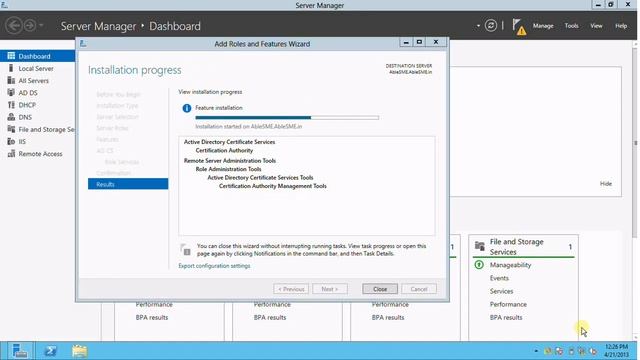The image size is (640, 360).
Task: Click the DNS icon in sidebar
Action: (11, 117)
